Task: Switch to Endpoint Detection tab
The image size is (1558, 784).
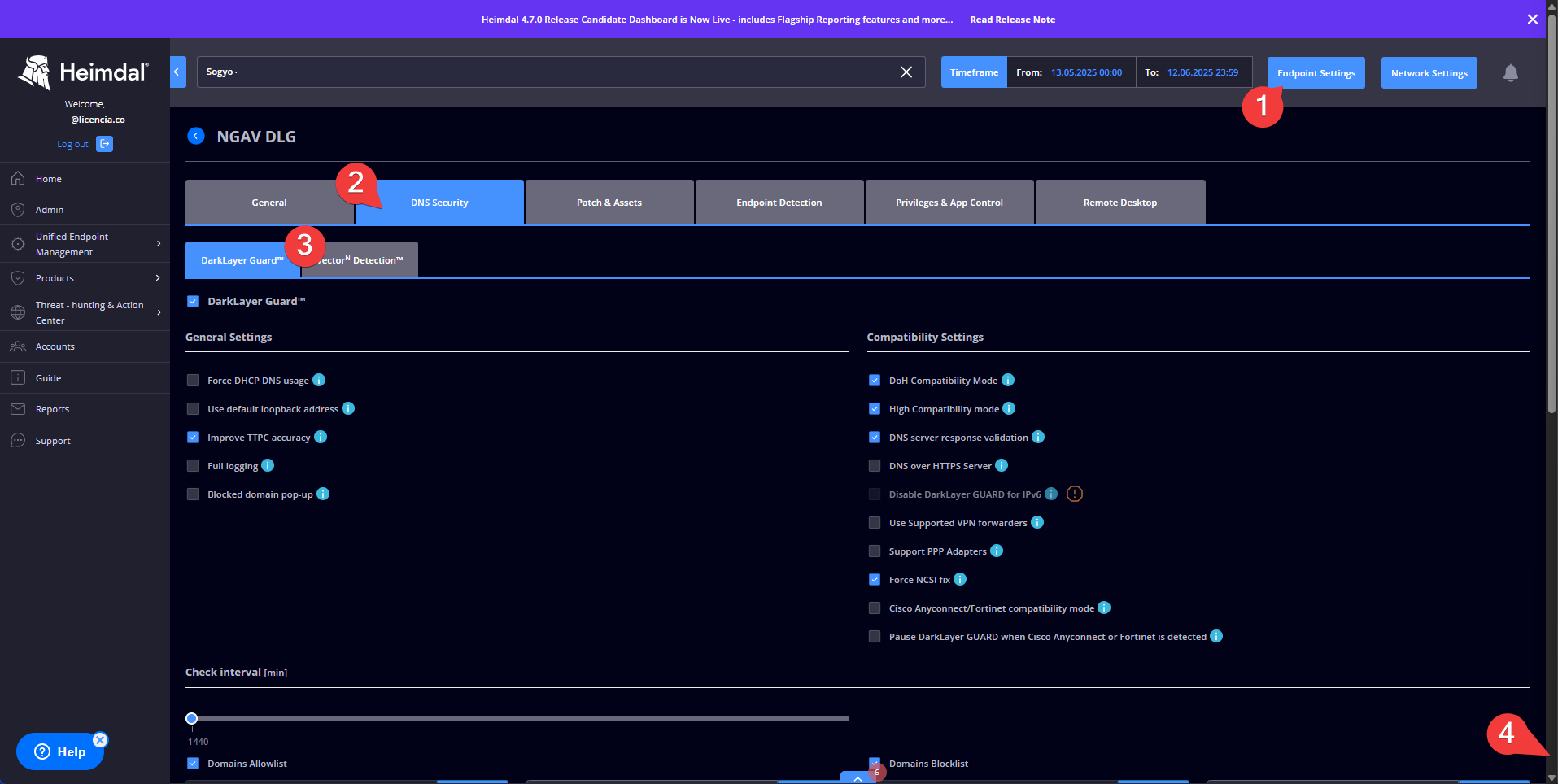Action: click(779, 202)
